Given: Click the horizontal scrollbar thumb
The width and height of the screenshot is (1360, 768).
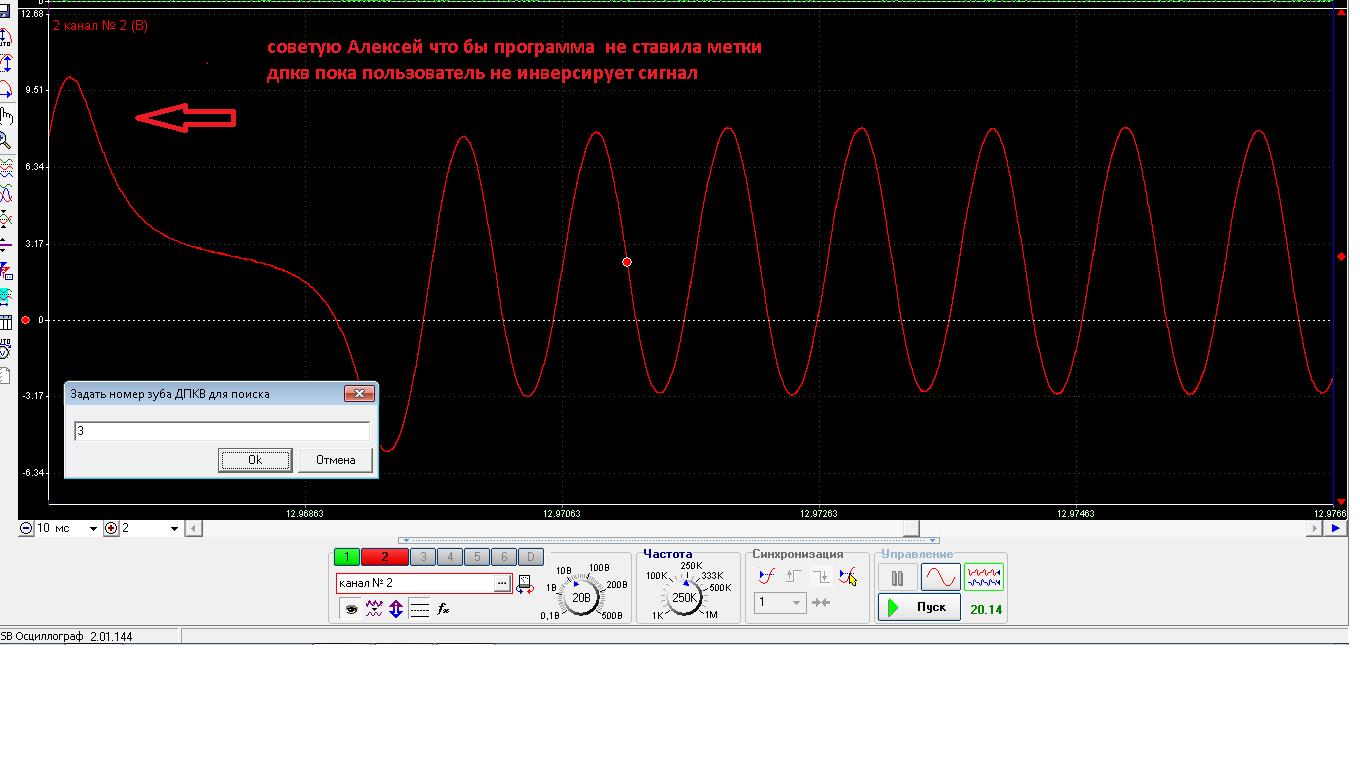Looking at the screenshot, I should click(x=911, y=528).
